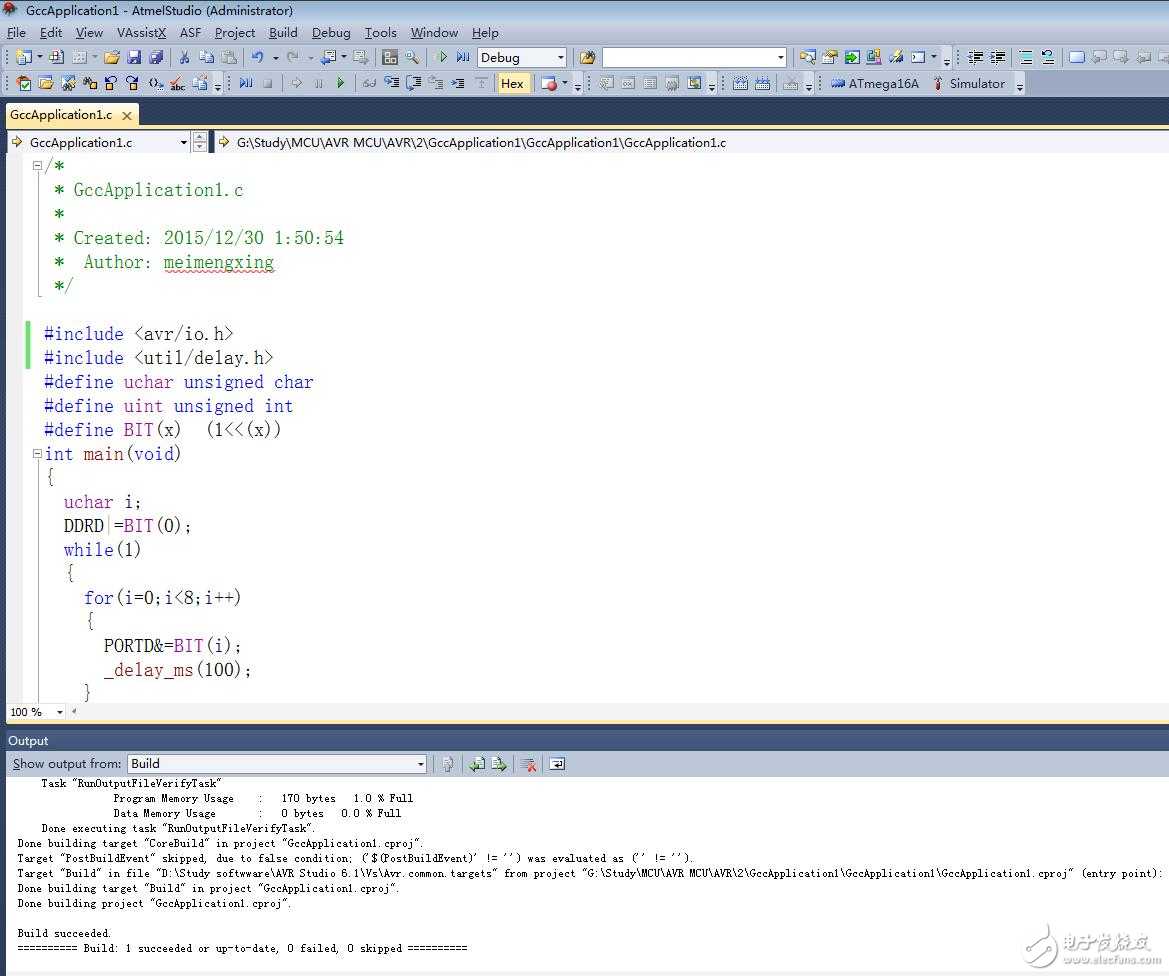The image size is (1169, 976).
Task: Expand the device toolbar overflow after Simulator
Action: (x=1019, y=85)
